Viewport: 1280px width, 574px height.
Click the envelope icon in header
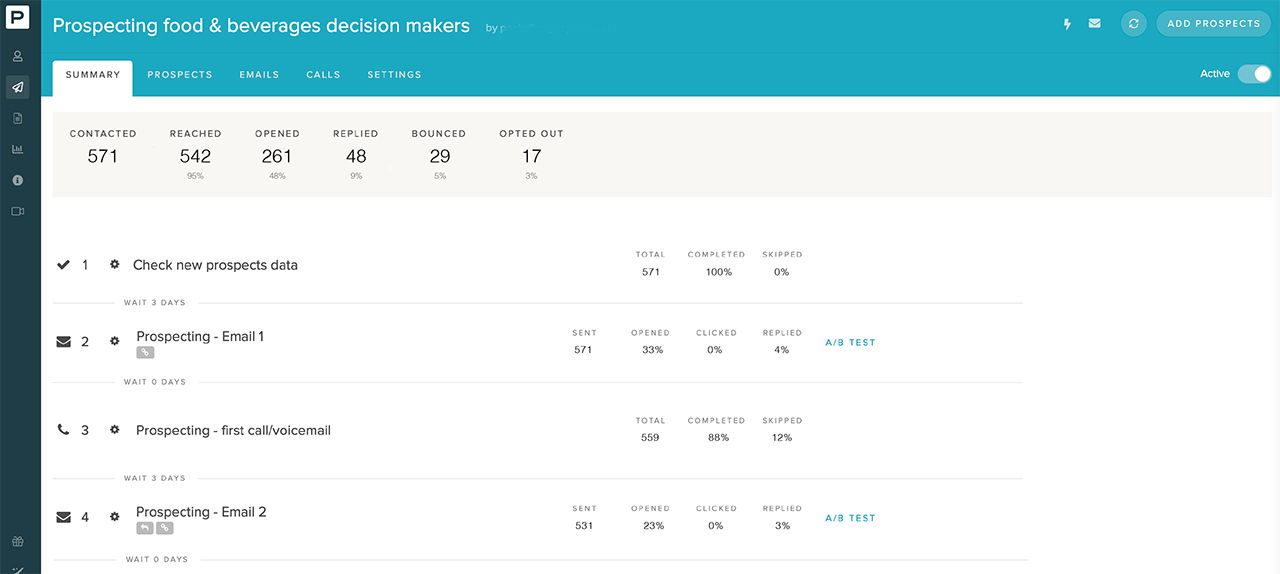point(1095,23)
